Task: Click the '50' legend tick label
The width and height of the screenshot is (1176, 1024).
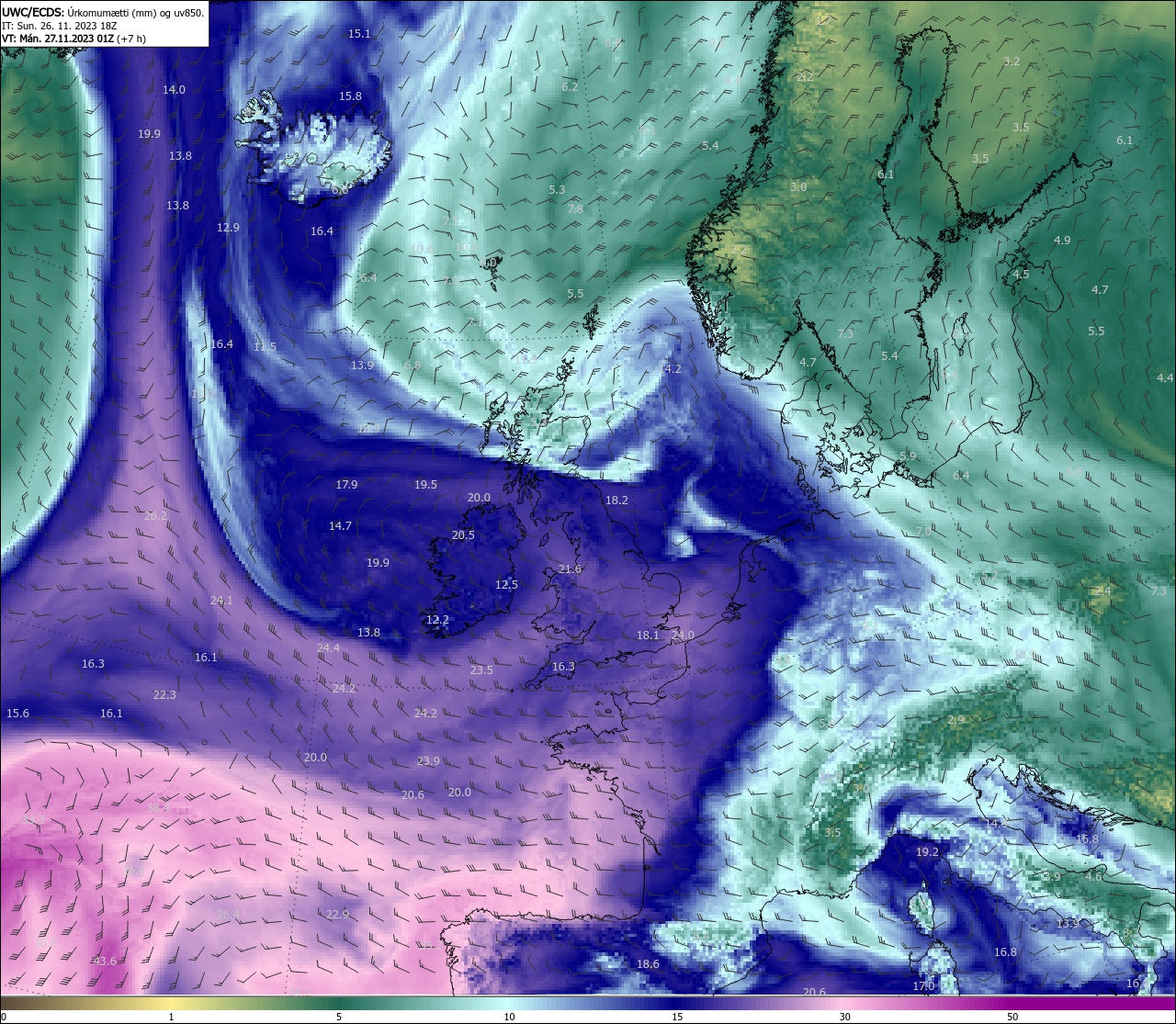Action: pos(1012,1017)
